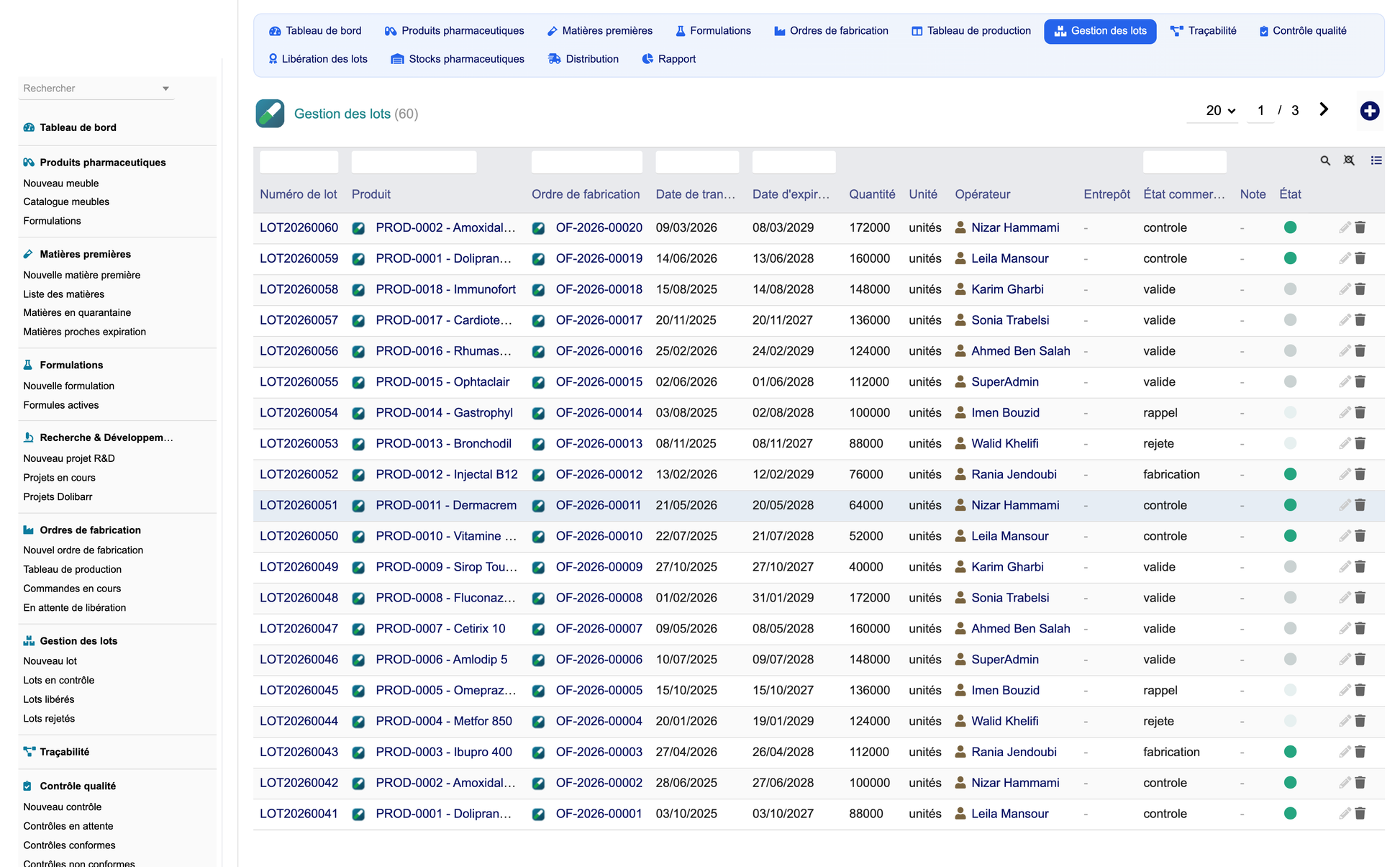Click the search magnifier icon in table header

pyautogui.click(x=1325, y=160)
